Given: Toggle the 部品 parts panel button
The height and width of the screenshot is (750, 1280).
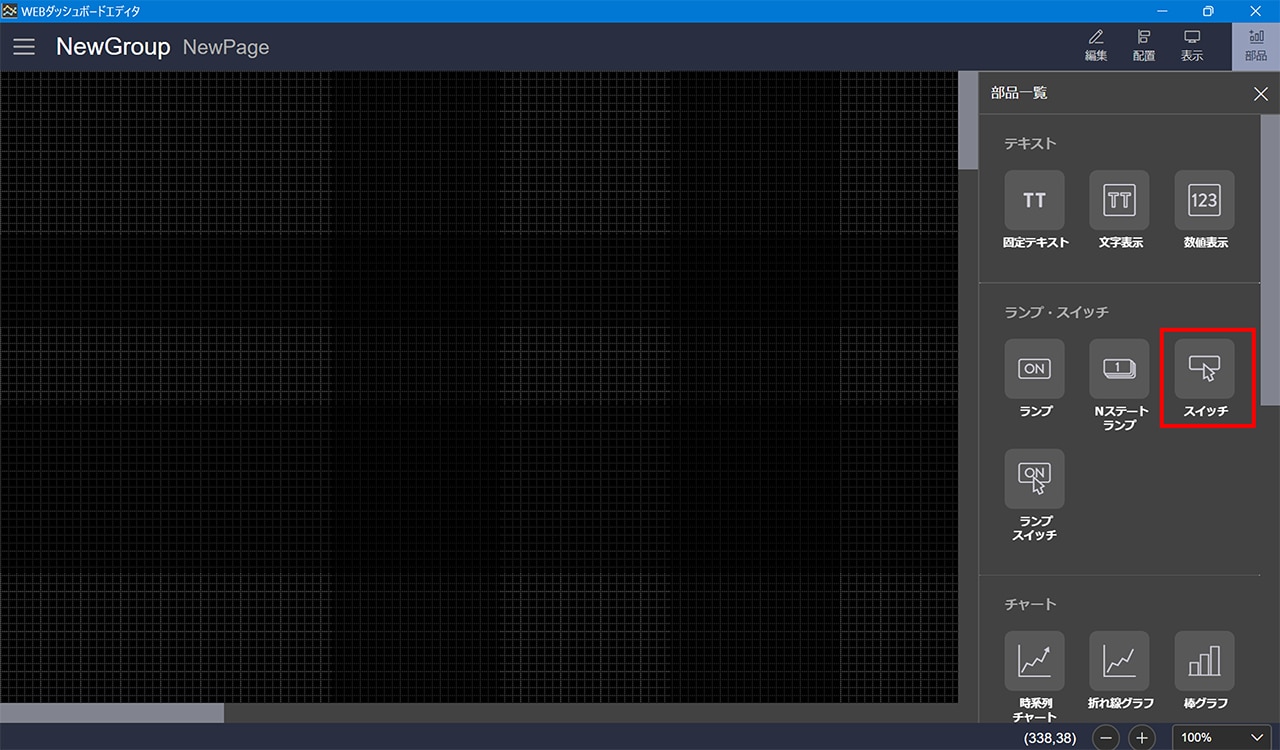Looking at the screenshot, I should click(x=1255, y=46).
